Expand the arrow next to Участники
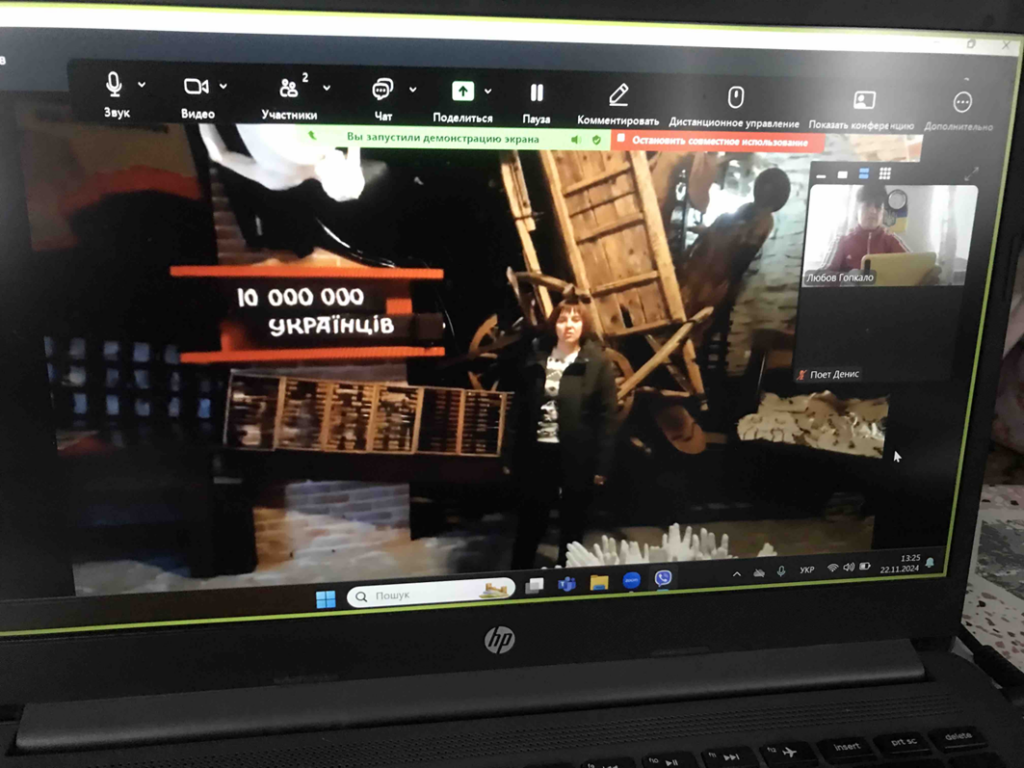 pyautogui.click(x=327, y=88)
